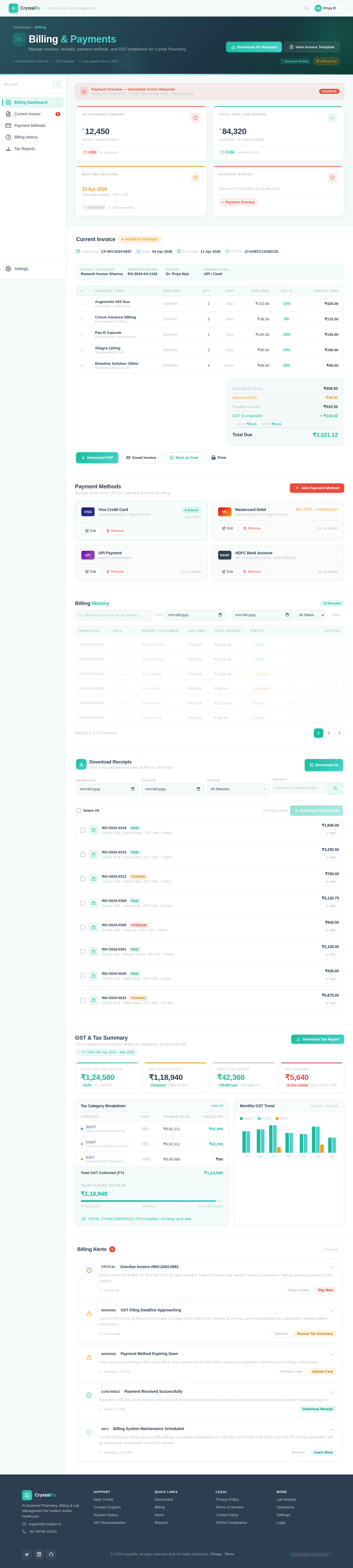Remove the Mastercard Debit card
The width and height of the screenshot is (353, 1568).
pyautogui.click(x=252, y=528)
